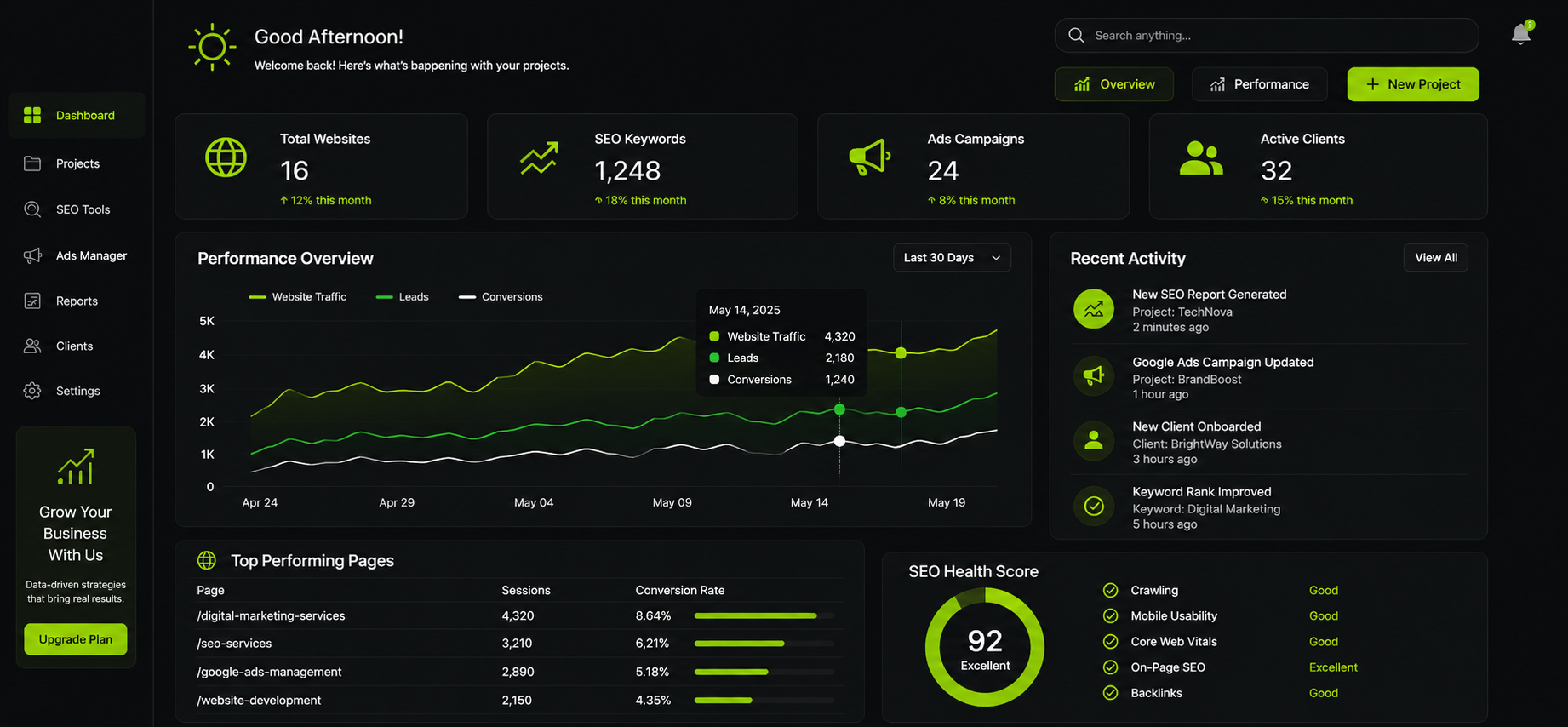Click the New Client Onboarded person icon
This screenshot has height=727, width=1568.
tap(1094, 441)
